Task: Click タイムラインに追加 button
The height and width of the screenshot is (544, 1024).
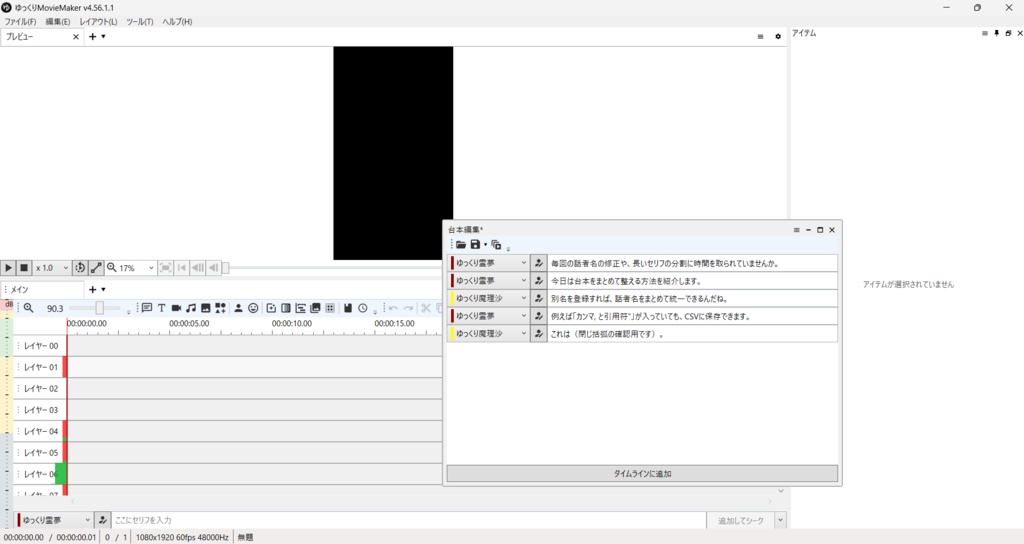Action: (642, 473)
